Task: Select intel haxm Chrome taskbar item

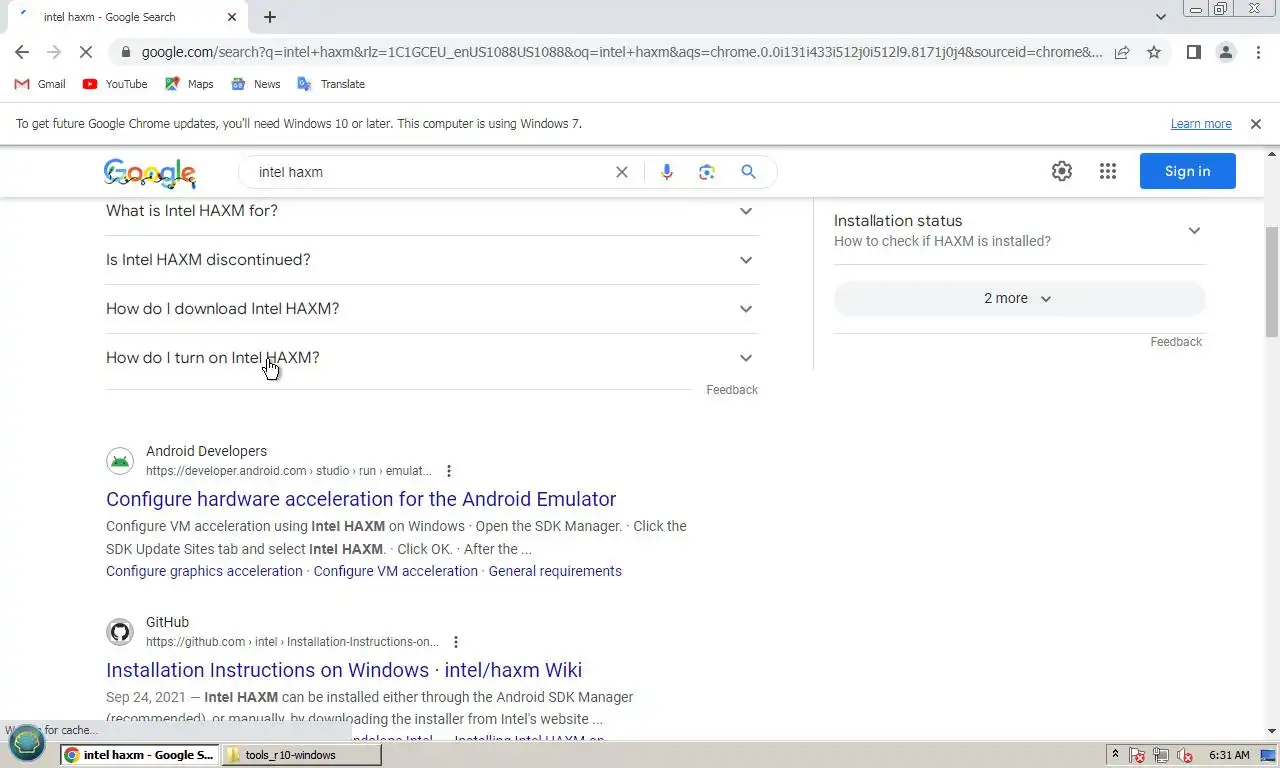Action: tap(139, 755)
